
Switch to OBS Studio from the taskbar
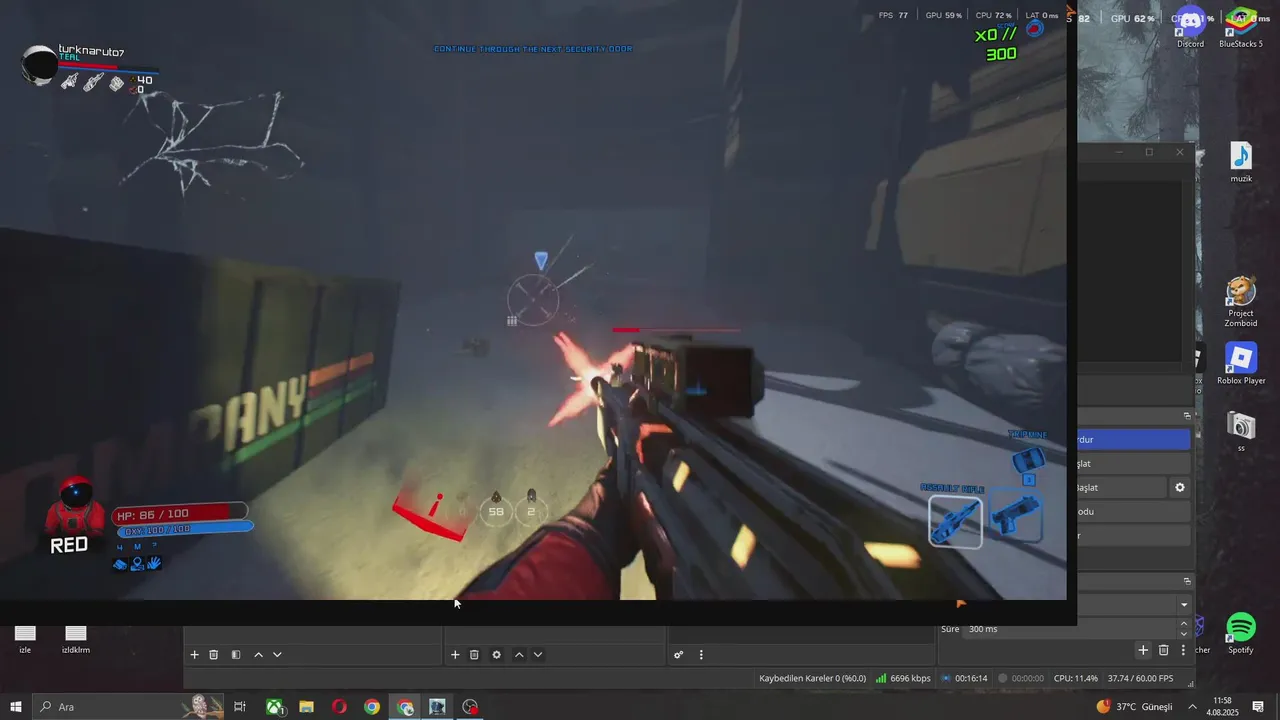[x=470, y=707]
